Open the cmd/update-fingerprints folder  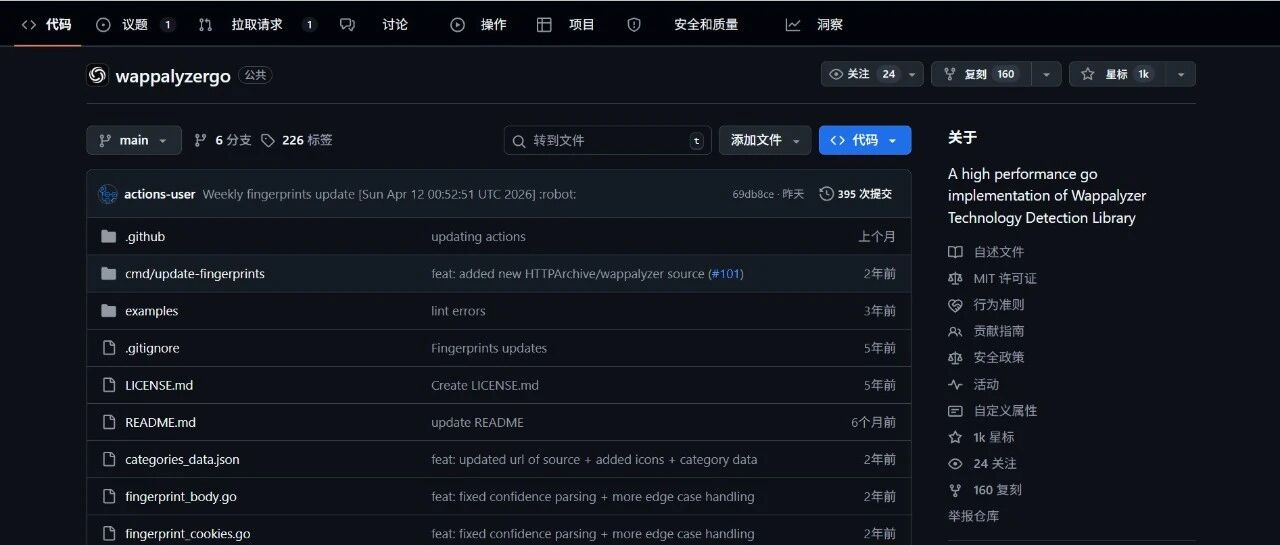pyautogui.click(x=195, y=274)
